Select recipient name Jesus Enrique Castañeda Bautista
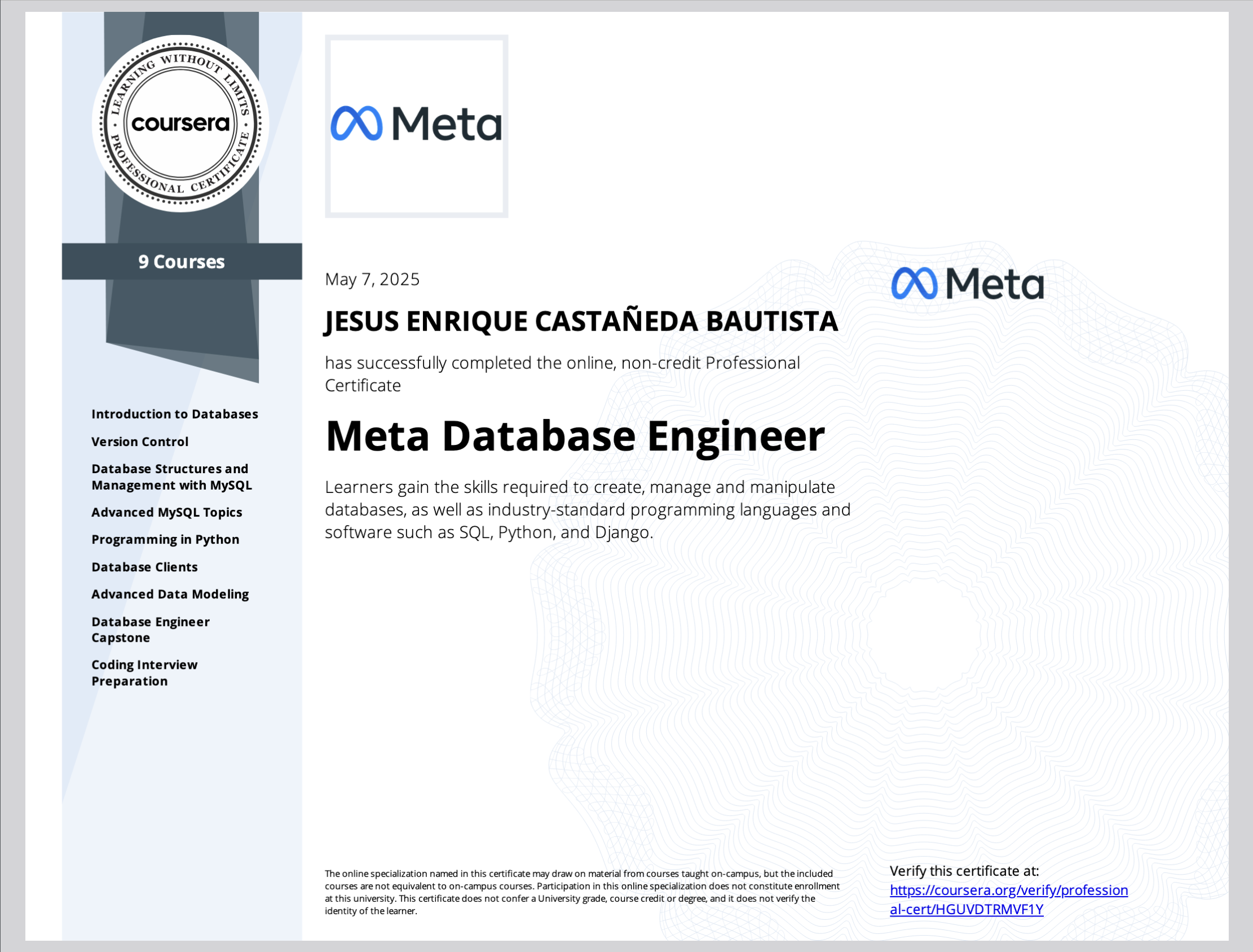This screenshot has height=952, width=1253. point(581,321)
